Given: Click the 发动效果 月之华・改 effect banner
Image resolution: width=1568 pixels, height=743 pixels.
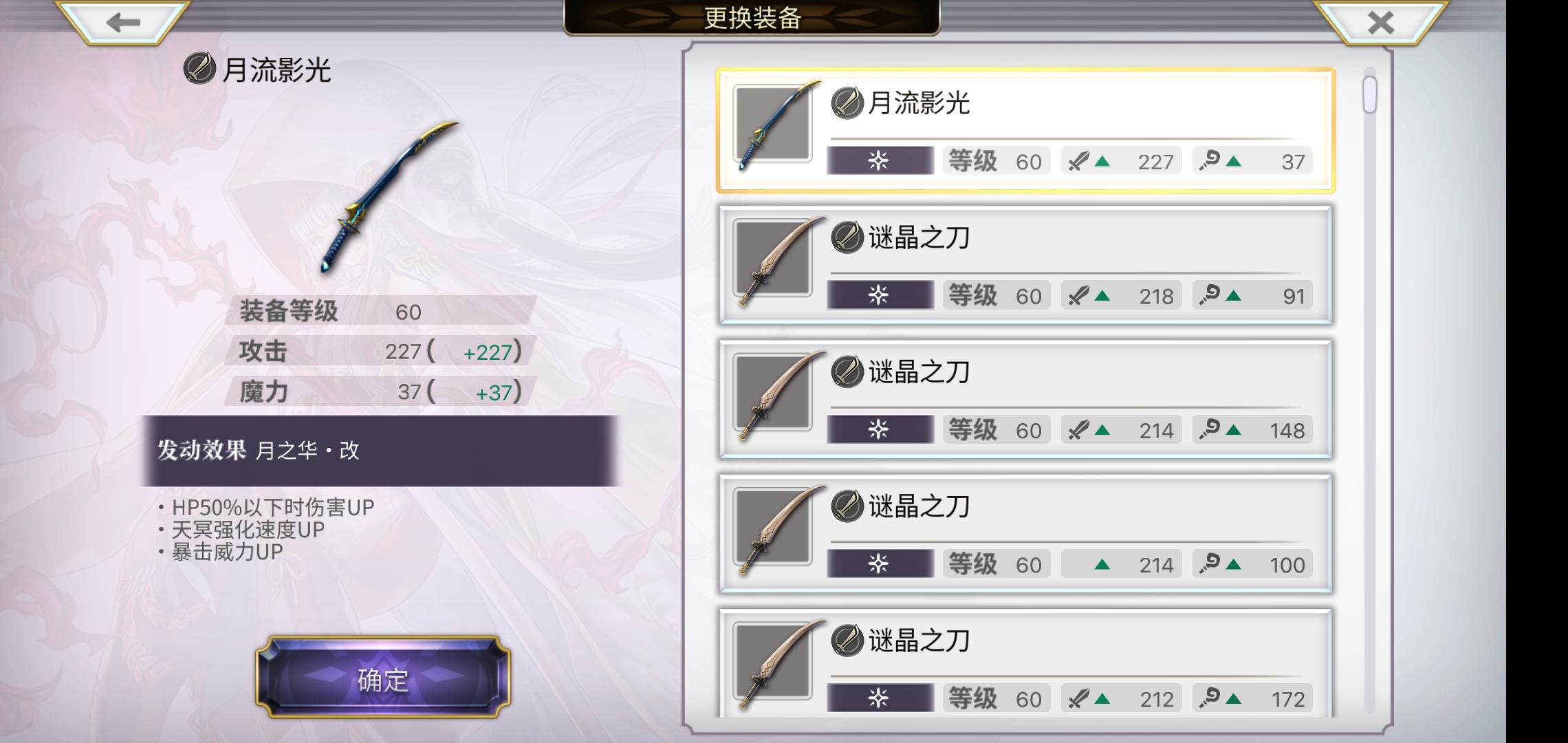Looking at the screenshot, I should tap(380, 451).
